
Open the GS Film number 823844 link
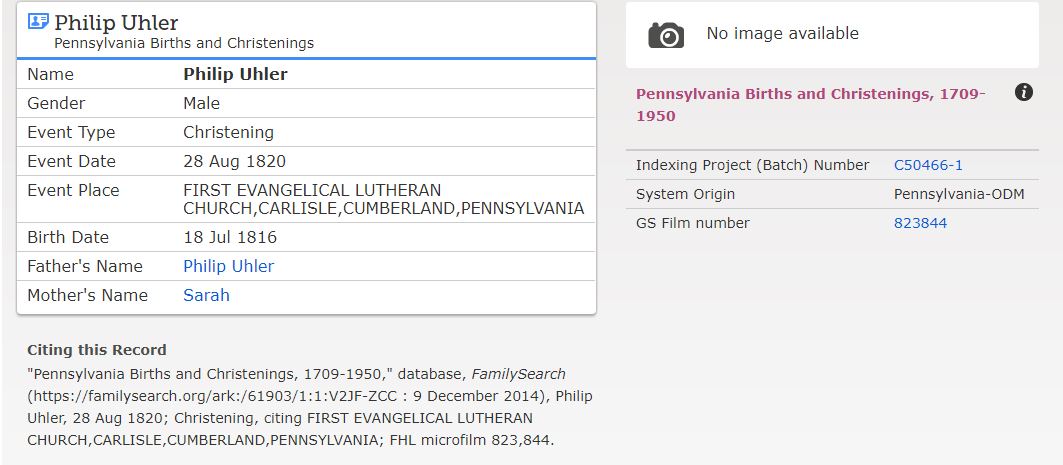click(920, 223)
